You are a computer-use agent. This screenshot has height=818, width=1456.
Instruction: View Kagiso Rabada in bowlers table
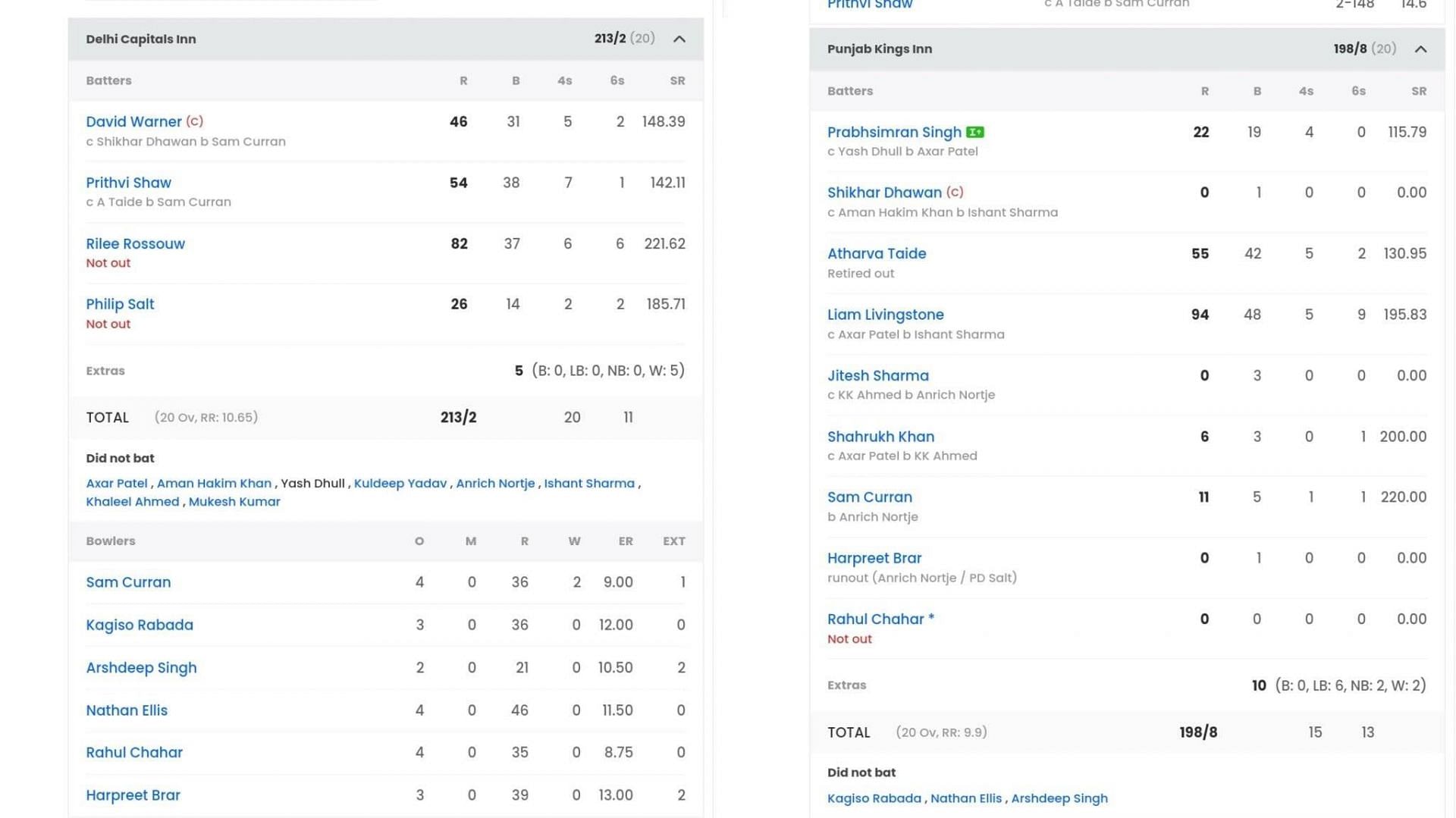pyautogui.click(x=140, y=625)
